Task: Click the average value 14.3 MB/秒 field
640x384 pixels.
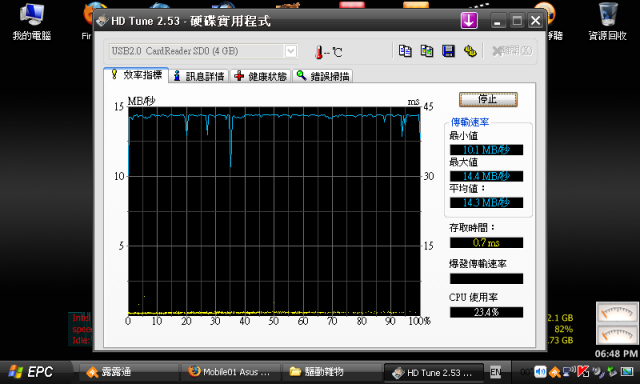Action: coord(486,202)
